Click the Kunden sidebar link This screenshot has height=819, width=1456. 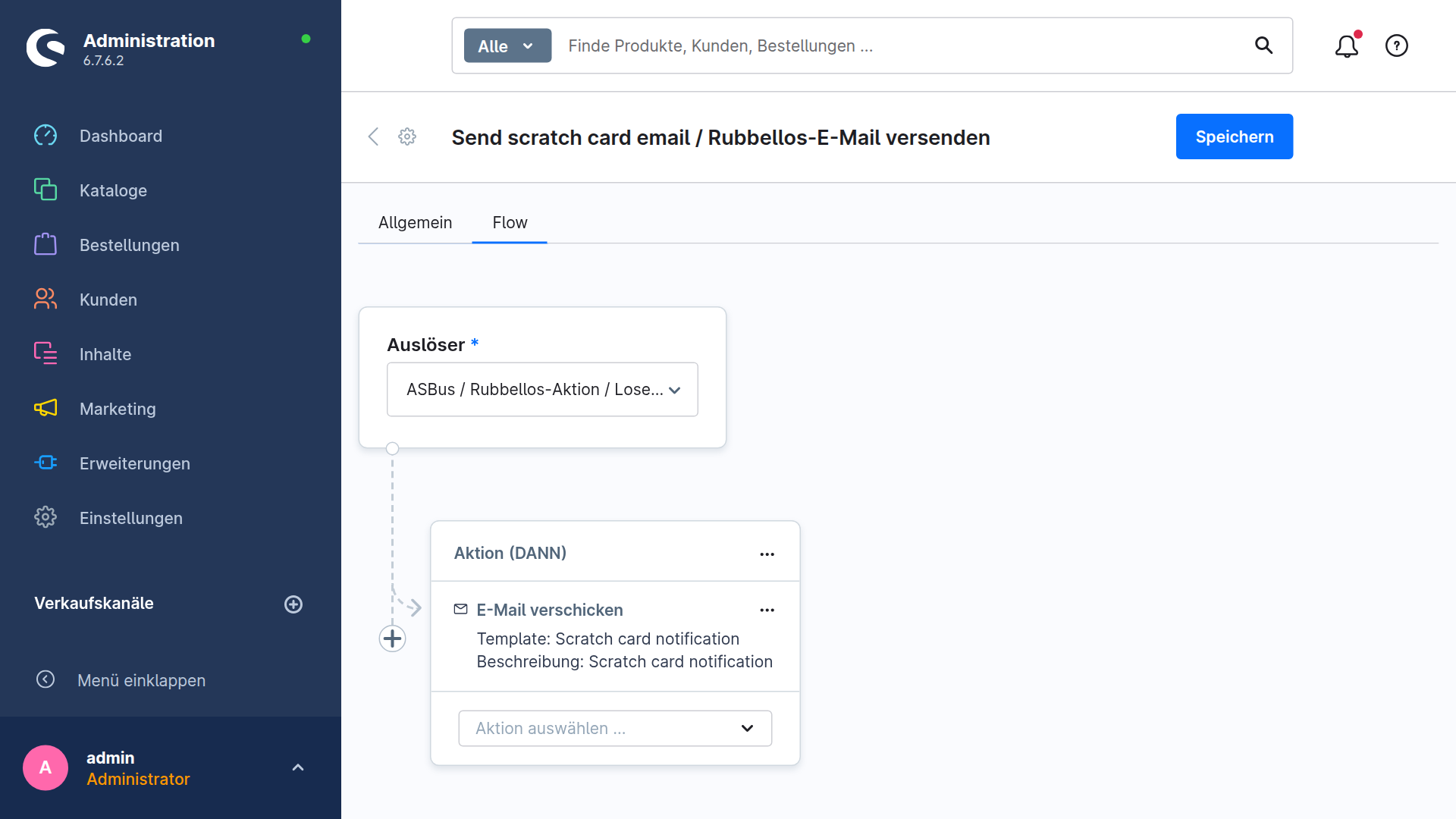point(108,300)
